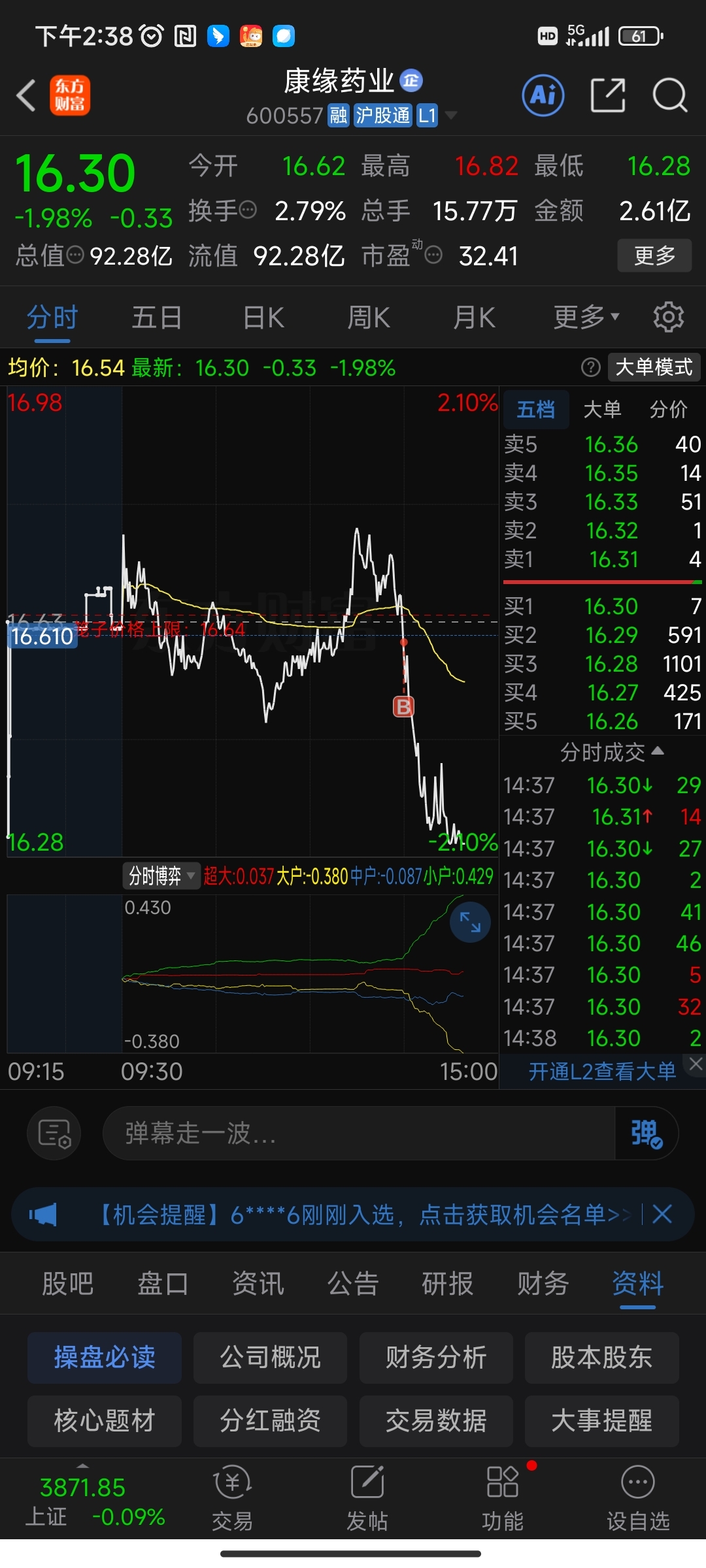Screen dimensions: 706x1568
Task: Tap the share export icon
Action: click(608, 95)
